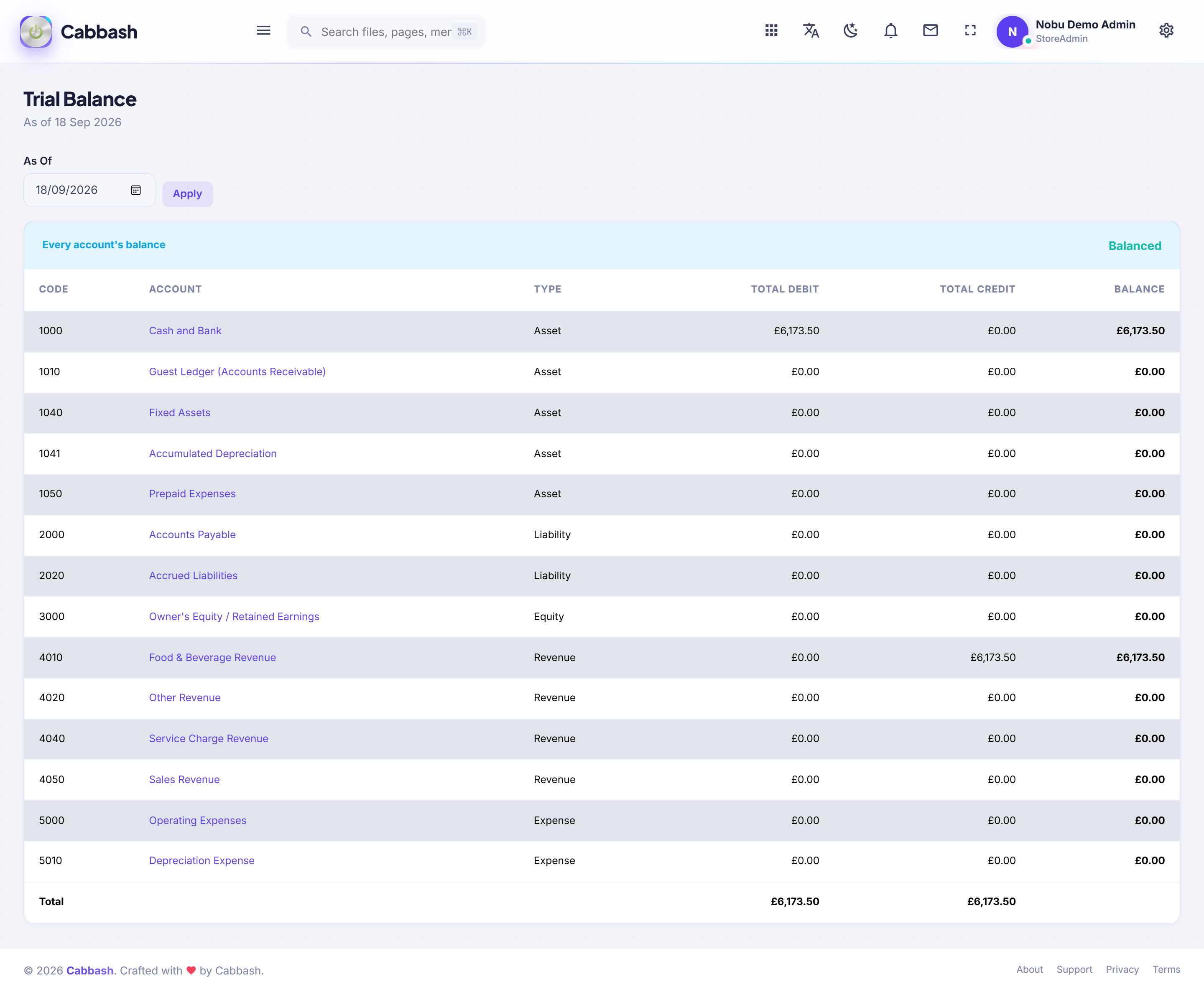1204x992 pixels.
Task: Enter fullscreen mode
Action: pyautogui.click(x=970, y=30)
